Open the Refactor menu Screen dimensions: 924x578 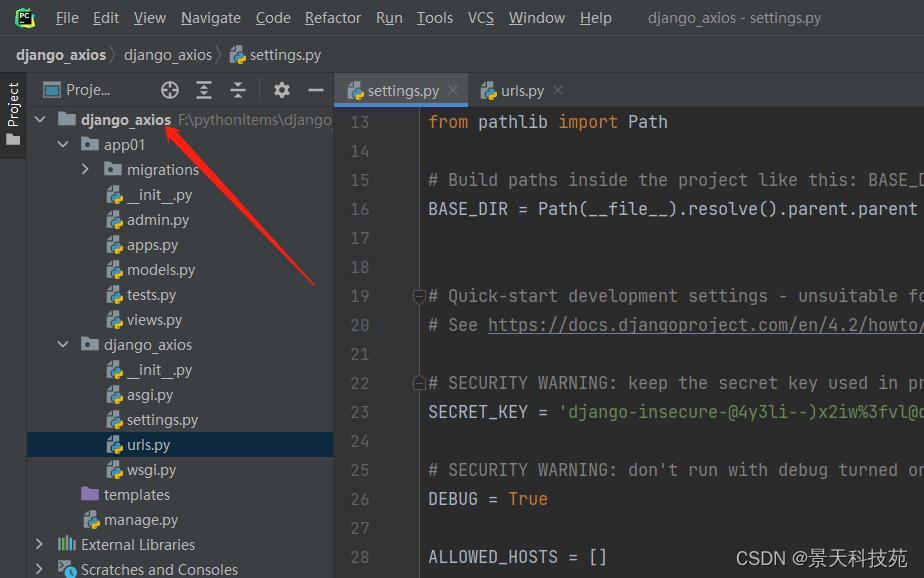click(333, 18)
